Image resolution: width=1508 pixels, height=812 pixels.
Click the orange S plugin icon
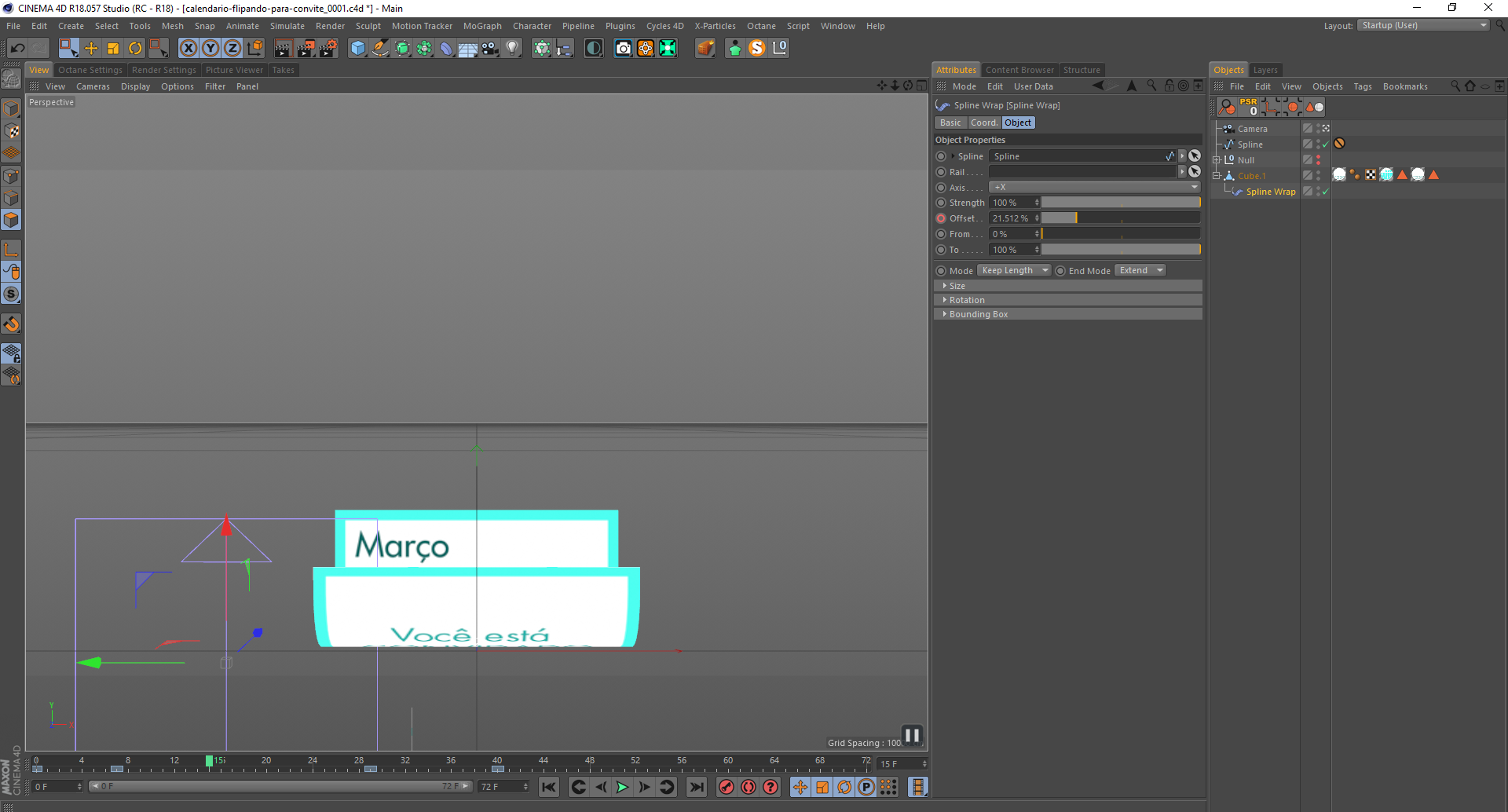click(756, 49)
